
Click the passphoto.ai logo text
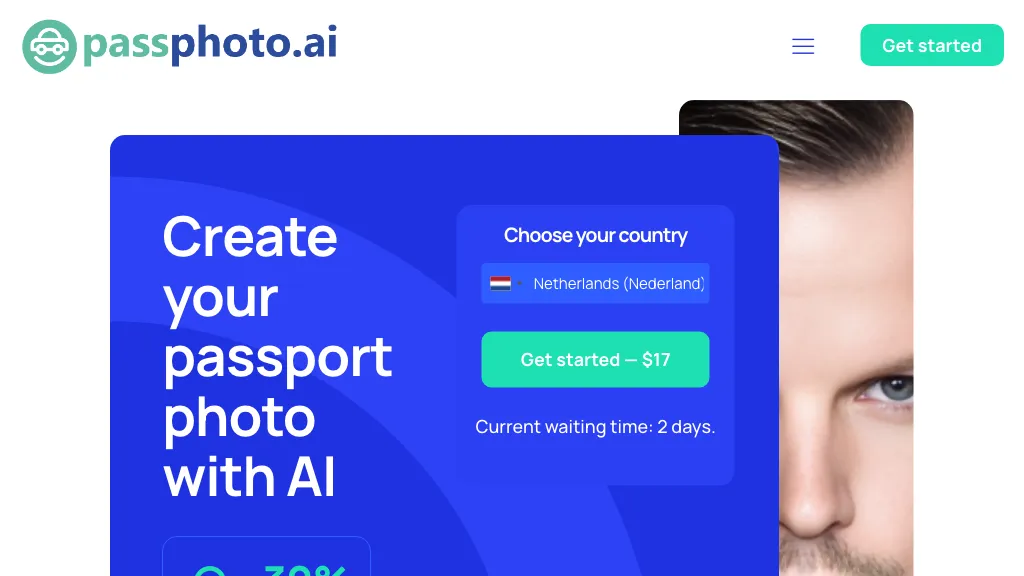click(210, 44)
